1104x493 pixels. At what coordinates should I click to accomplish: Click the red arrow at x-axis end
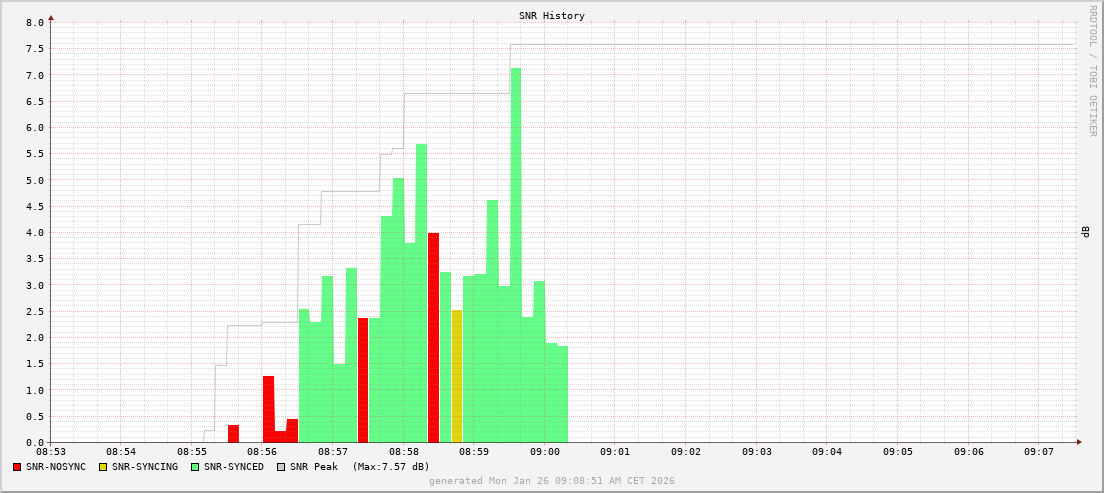(1078, 442)
